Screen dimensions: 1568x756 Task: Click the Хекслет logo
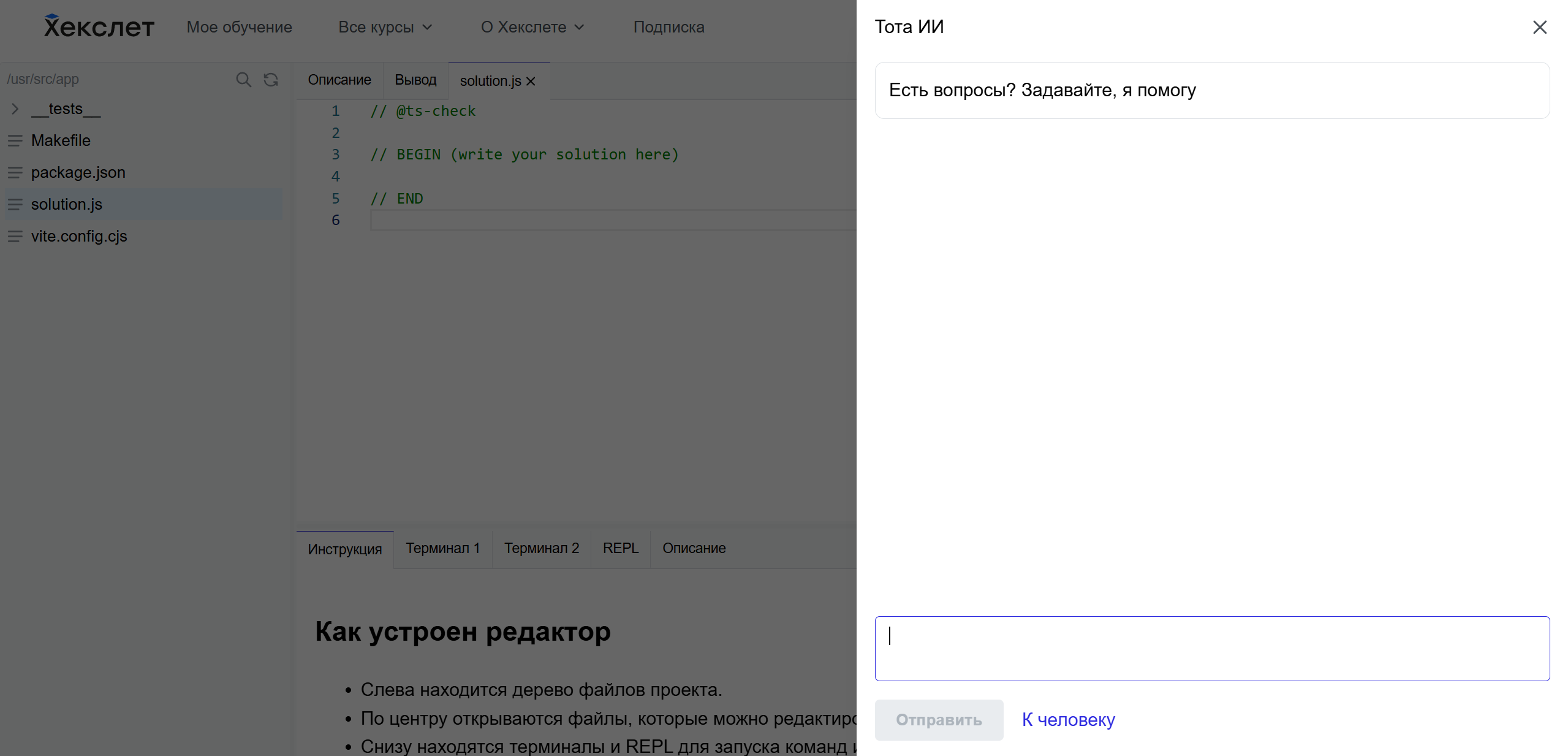point(99,26)
